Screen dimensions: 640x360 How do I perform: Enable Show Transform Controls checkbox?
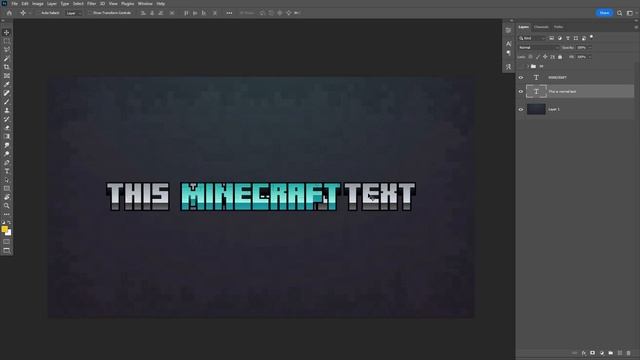[90, 13]
